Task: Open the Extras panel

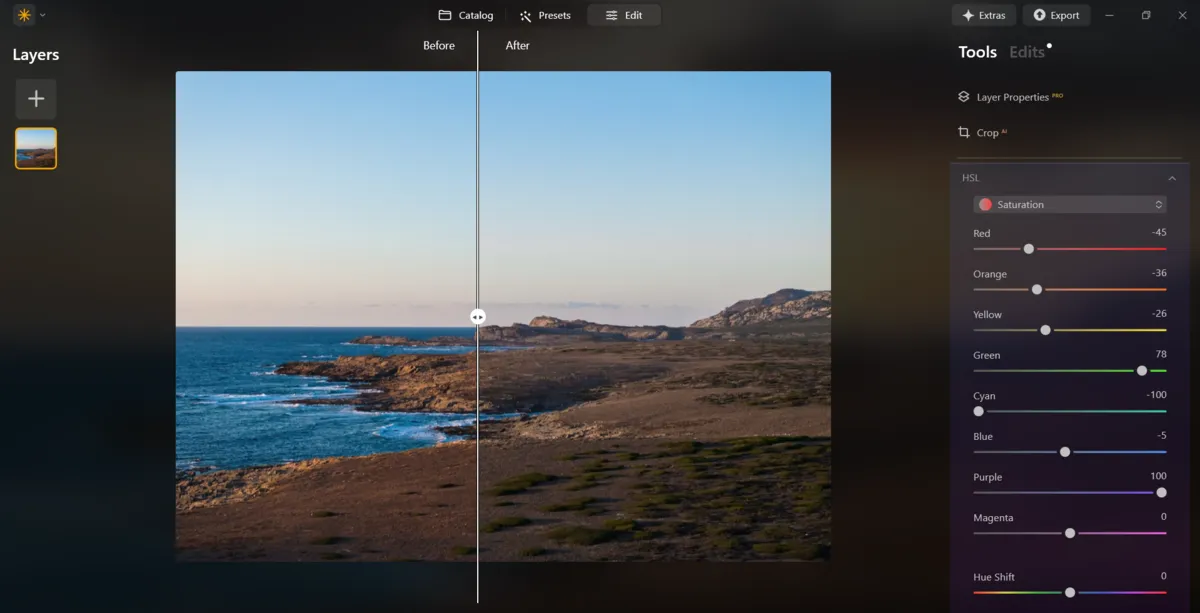Action: click(983, 15)
